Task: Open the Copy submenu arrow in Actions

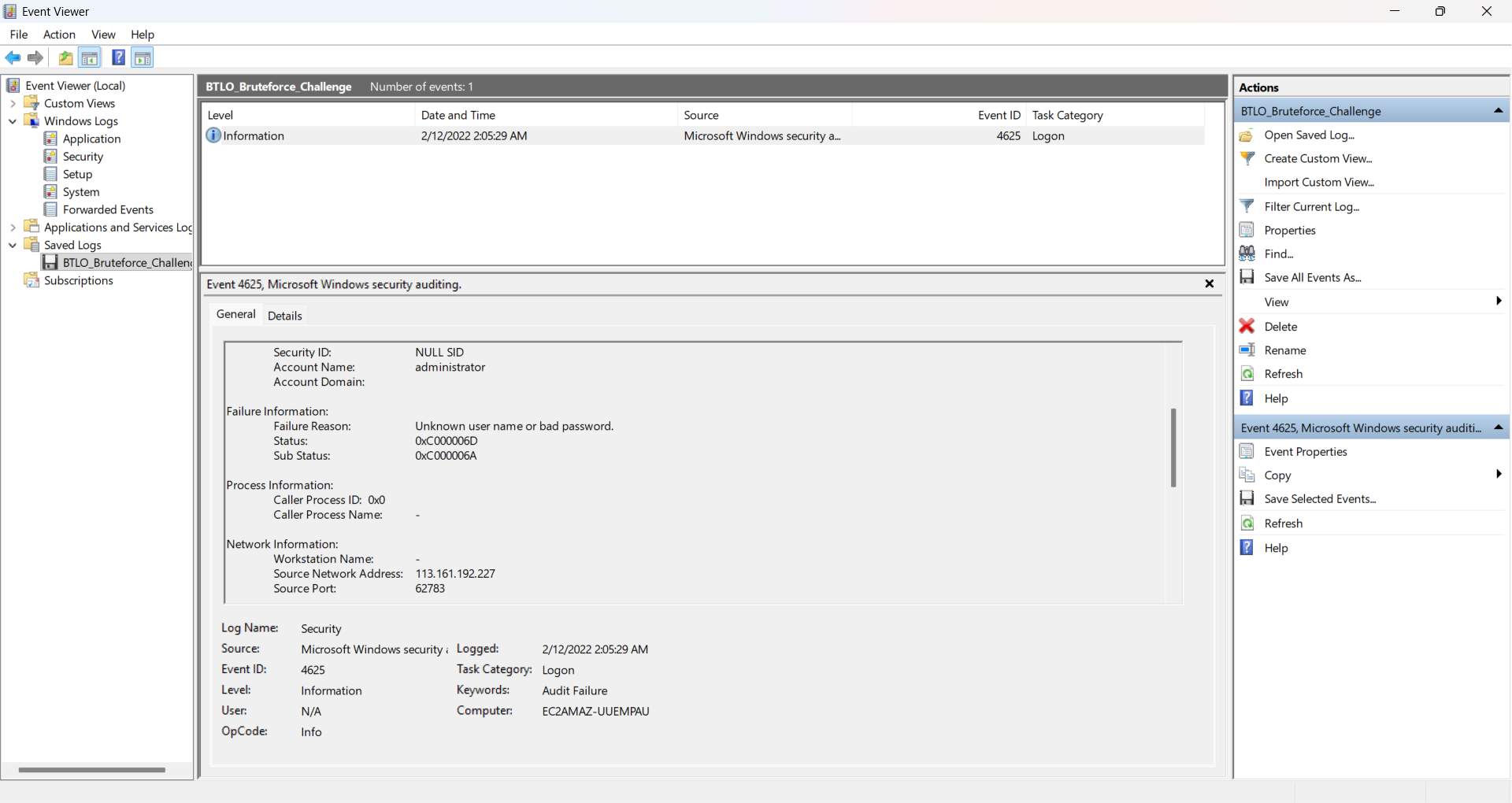Action: [1499, 474]
